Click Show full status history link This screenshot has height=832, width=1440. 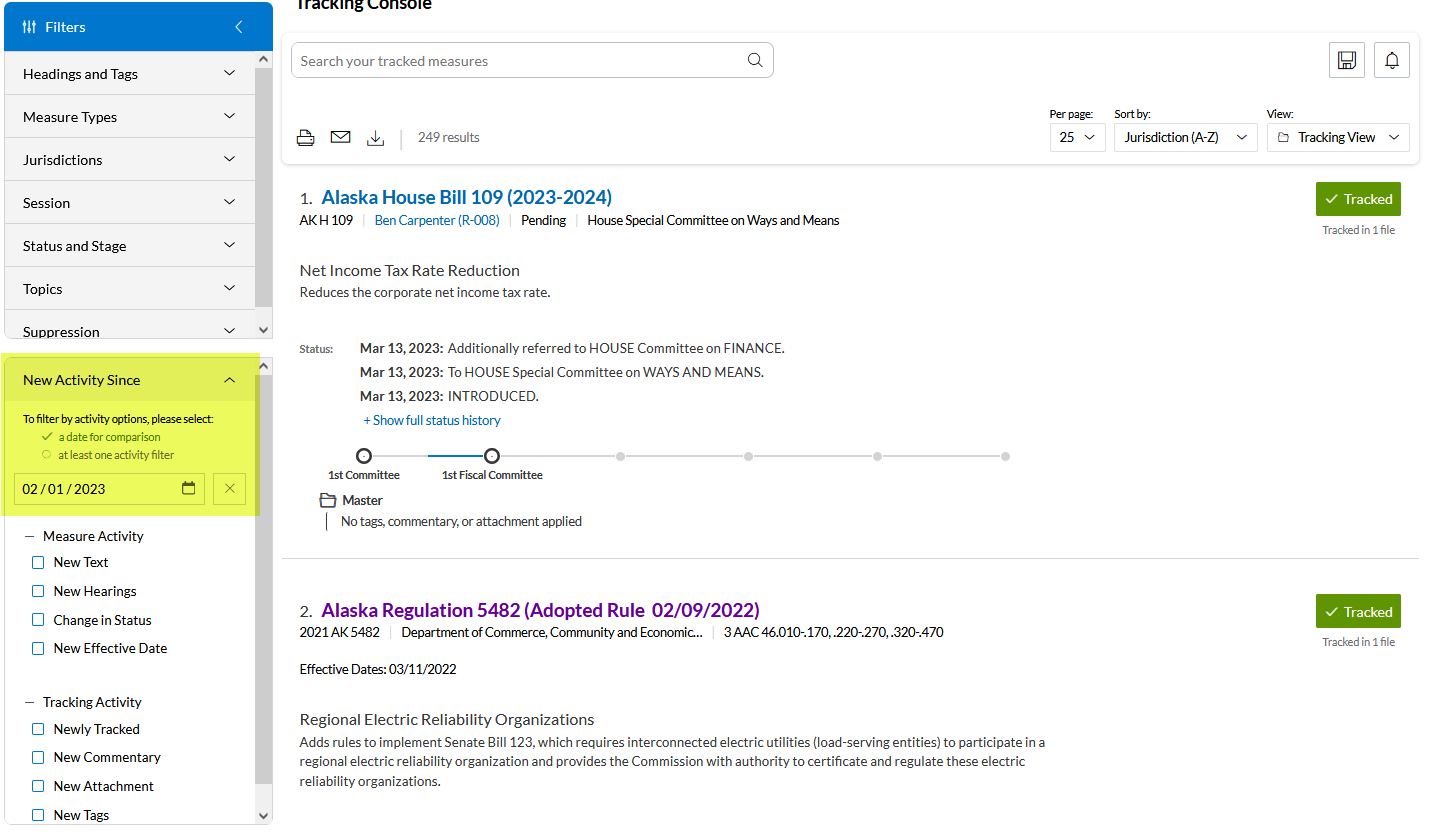coord(432,421)
